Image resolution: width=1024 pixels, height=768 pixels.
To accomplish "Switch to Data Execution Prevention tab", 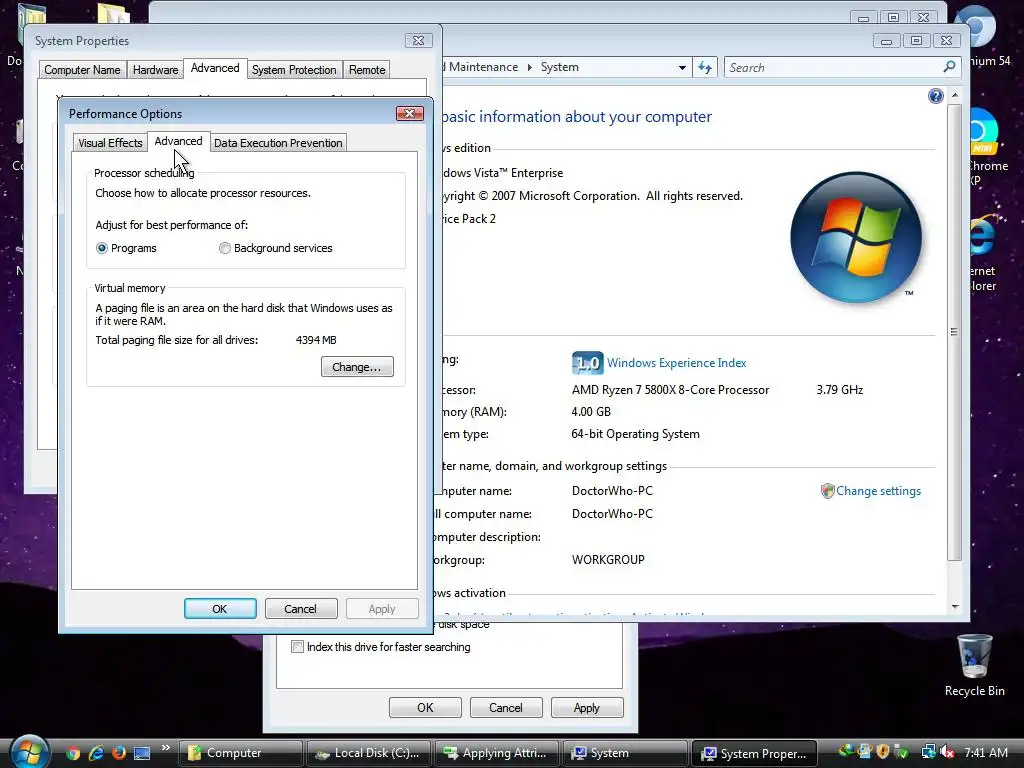I will 278,142.
